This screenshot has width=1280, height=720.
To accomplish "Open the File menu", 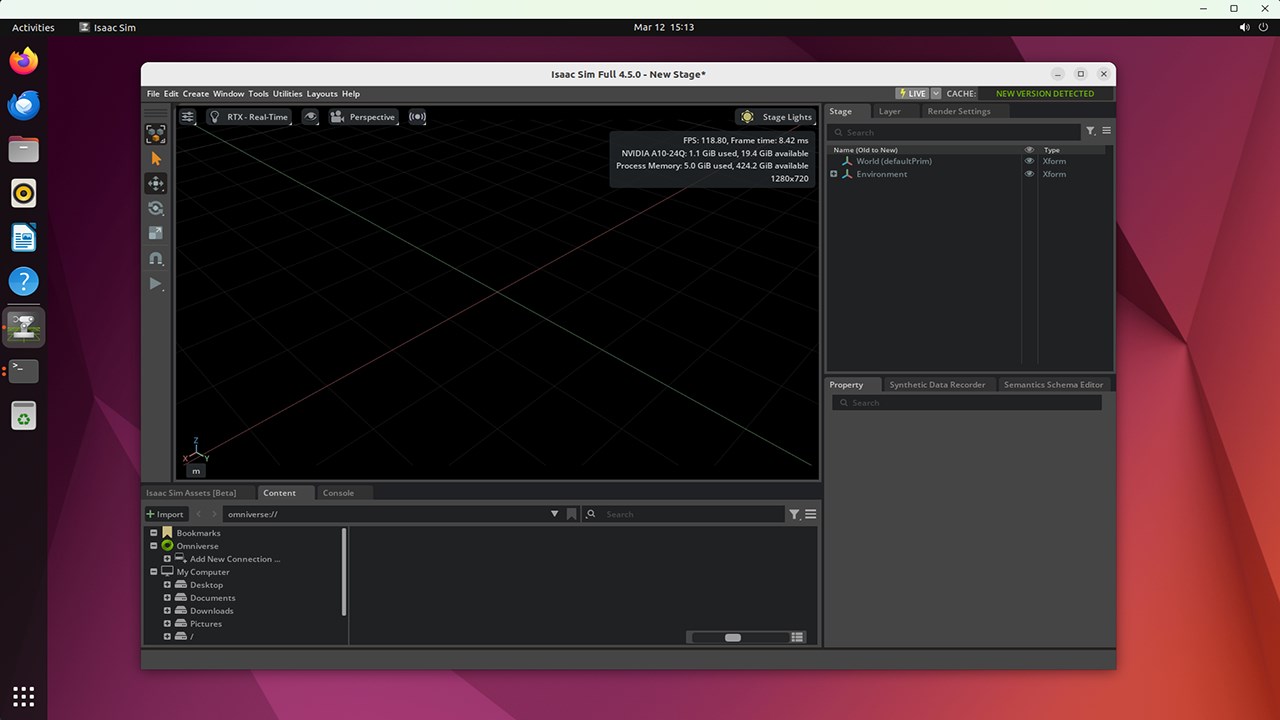I will point(153,94).
